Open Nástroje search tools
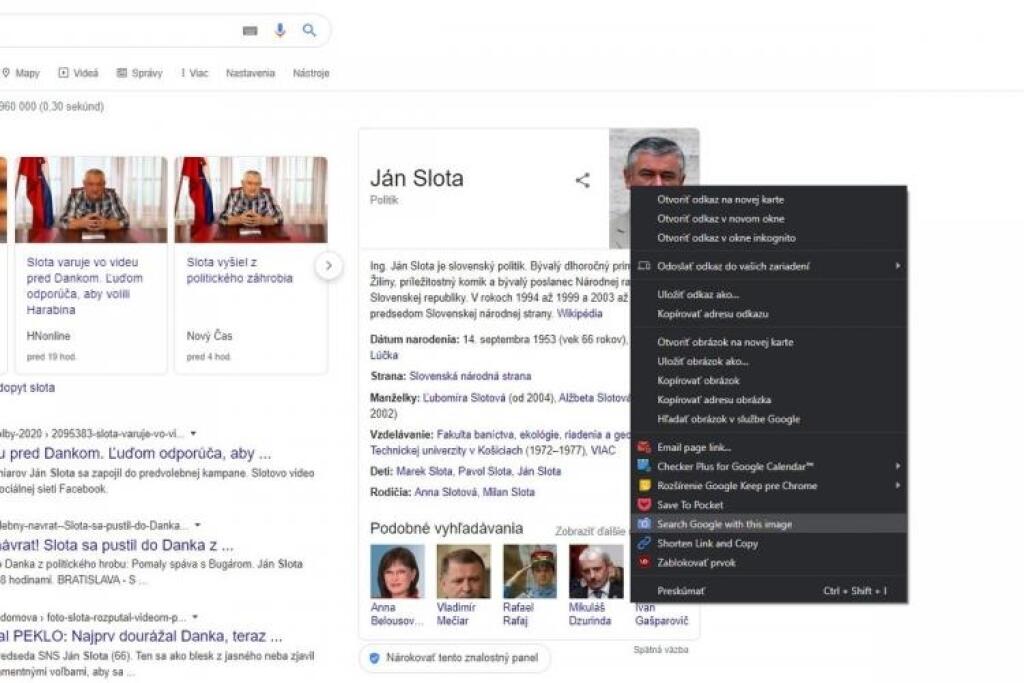The image size is (1024, 683). tap(311, 72)
